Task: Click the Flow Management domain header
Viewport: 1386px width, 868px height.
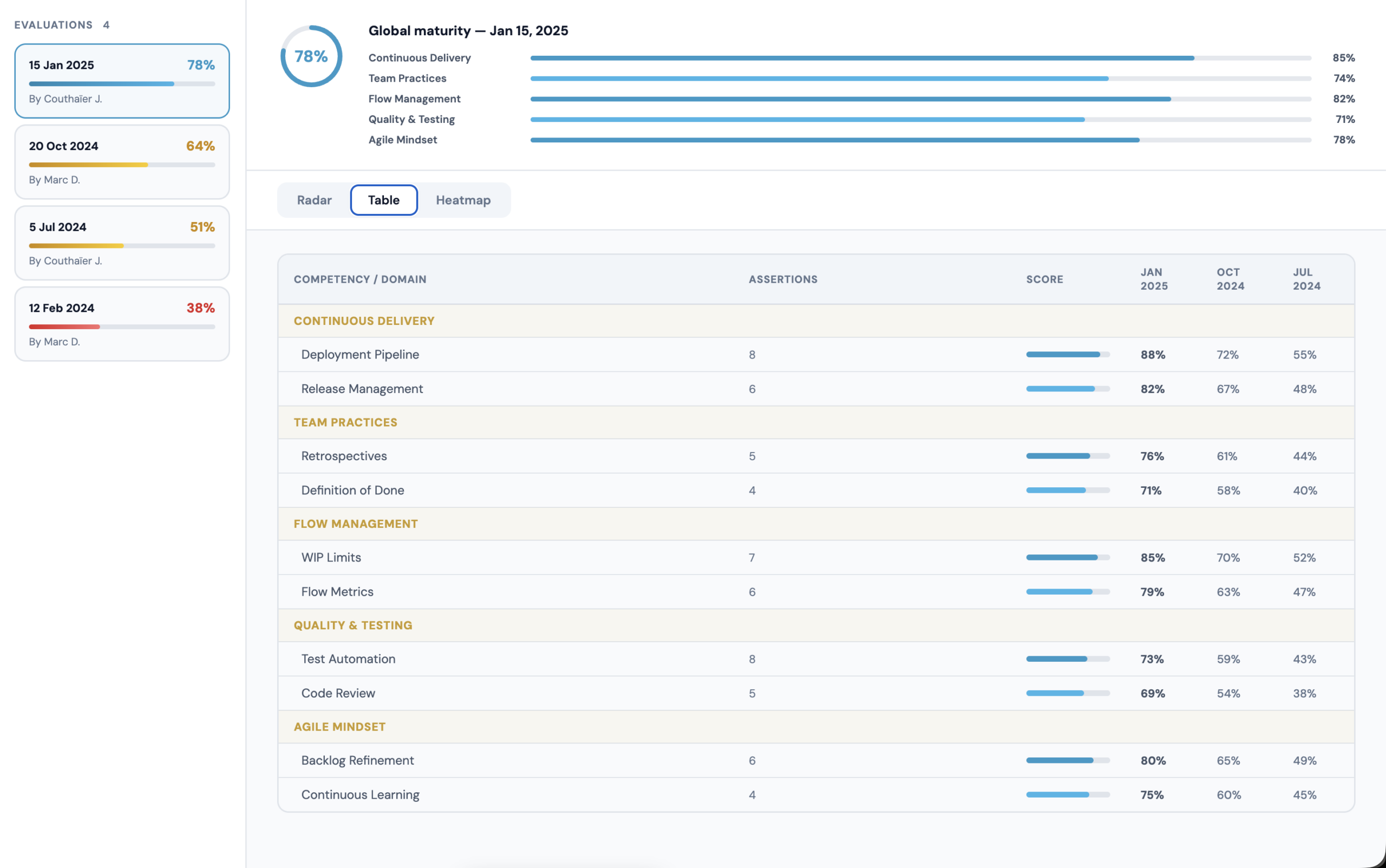Action: (355, 524)
